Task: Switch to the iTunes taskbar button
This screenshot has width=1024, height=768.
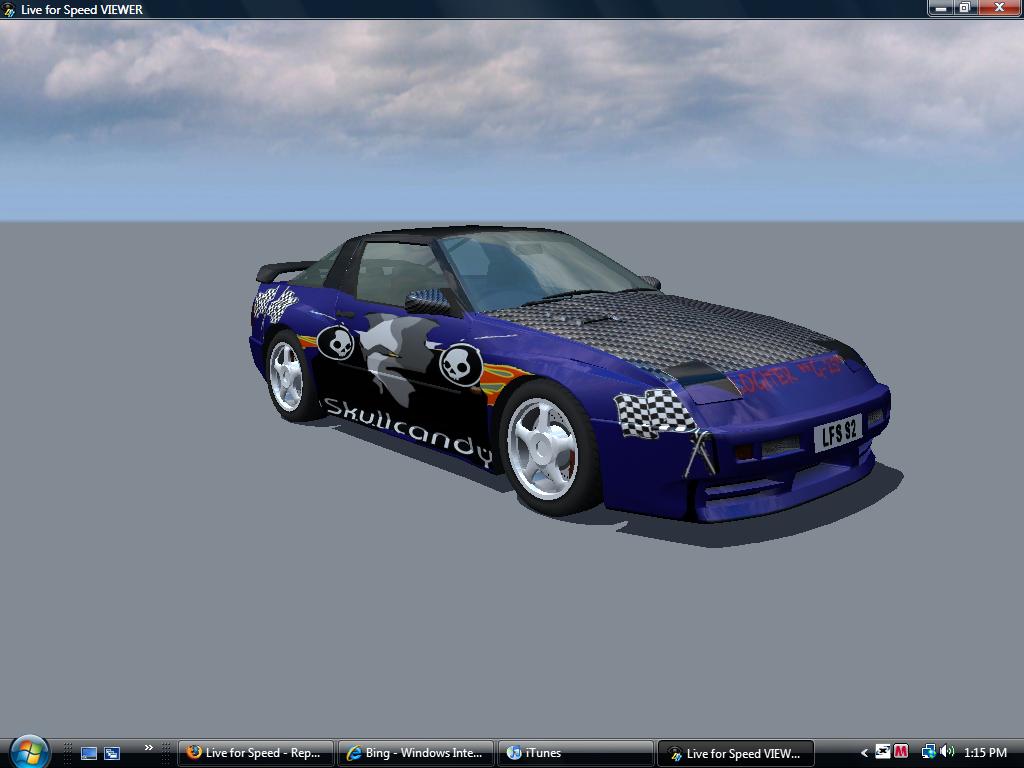Action: [x=576, y=753]
